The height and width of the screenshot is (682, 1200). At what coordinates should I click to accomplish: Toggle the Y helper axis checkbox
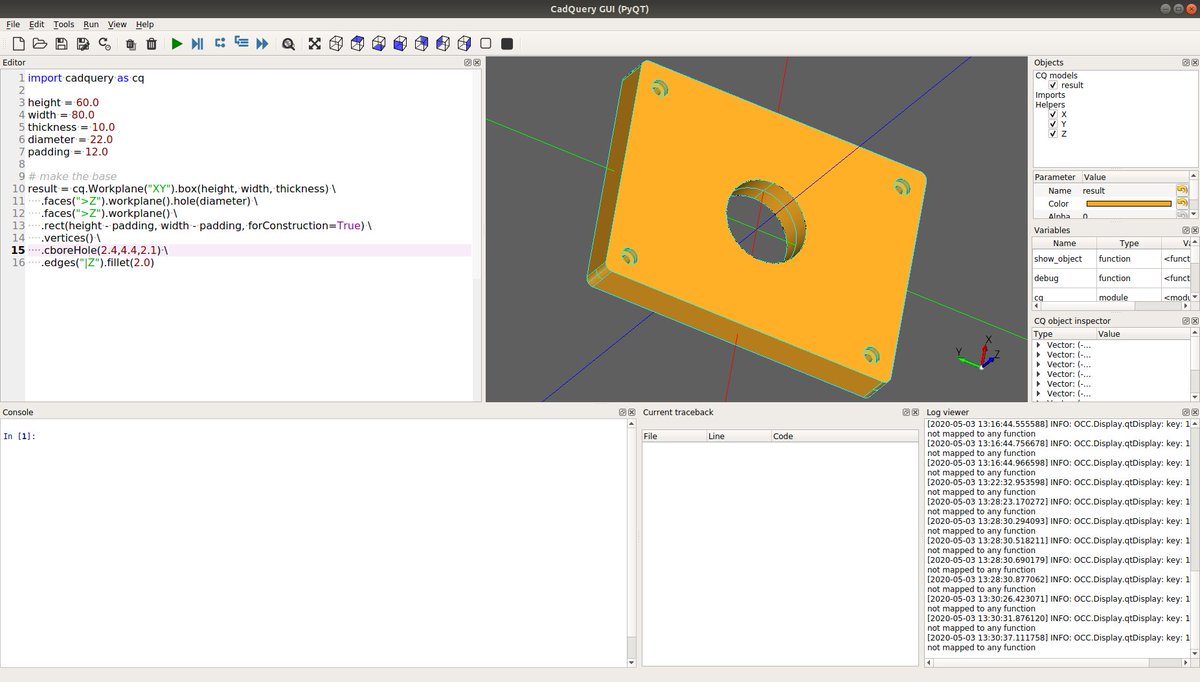[x=1053, y=124]
